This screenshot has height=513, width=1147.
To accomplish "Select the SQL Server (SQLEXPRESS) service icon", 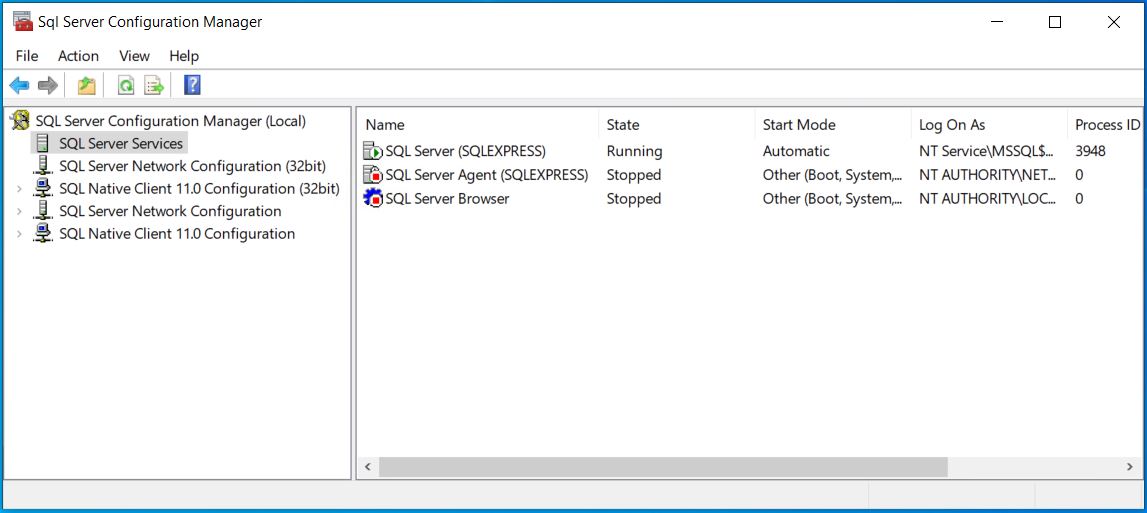I will click(372, 151).
